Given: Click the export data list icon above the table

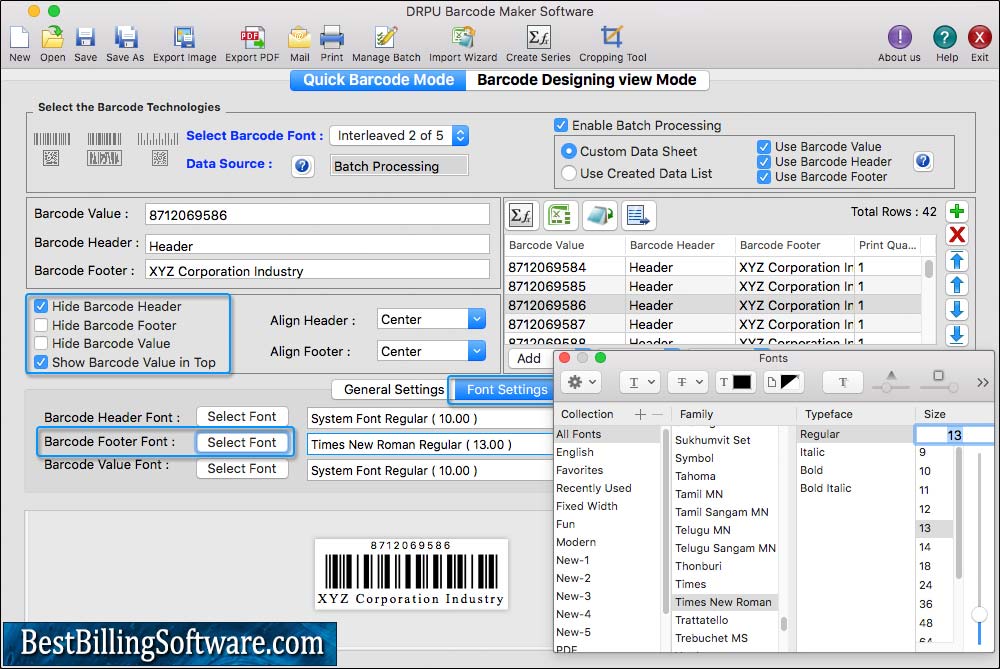Looking at the screenshot, I should (x=638, y=216).
